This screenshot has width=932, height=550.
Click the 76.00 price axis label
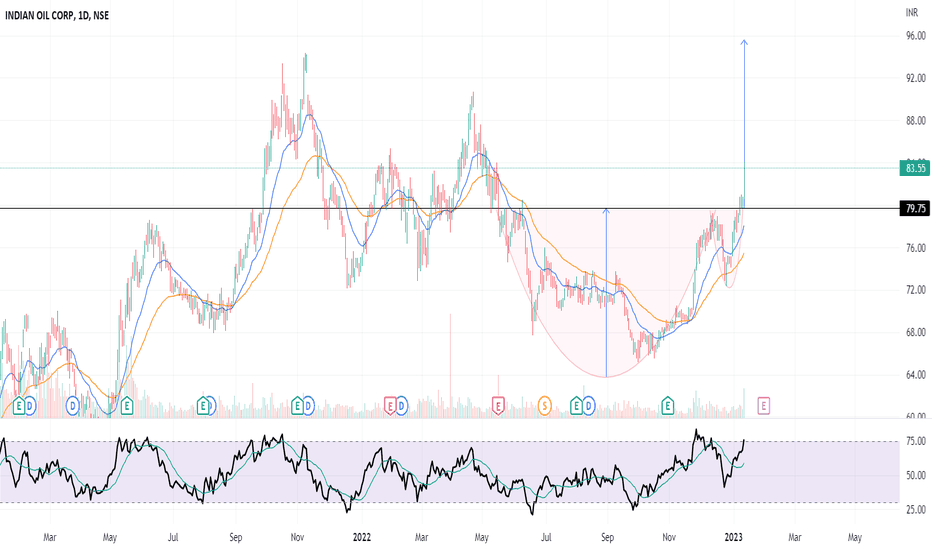915,248
